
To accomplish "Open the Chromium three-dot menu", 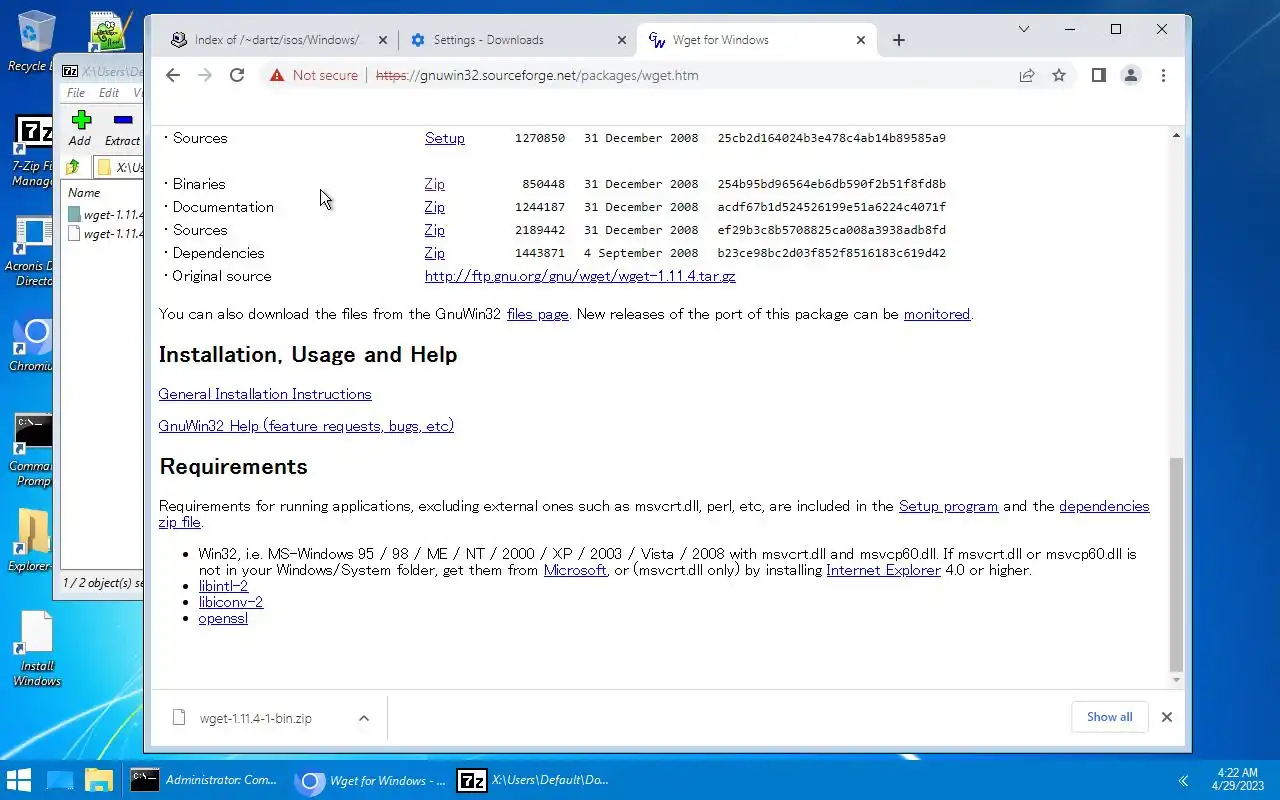I will [1163, 75].
